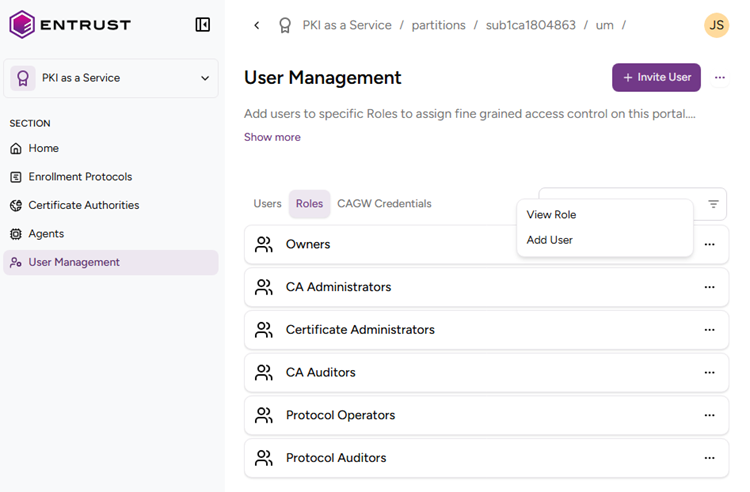Go to Enrollment Protocols section
Screen dimensions: 750x492
pyautogui.click(x=80, y=177)
